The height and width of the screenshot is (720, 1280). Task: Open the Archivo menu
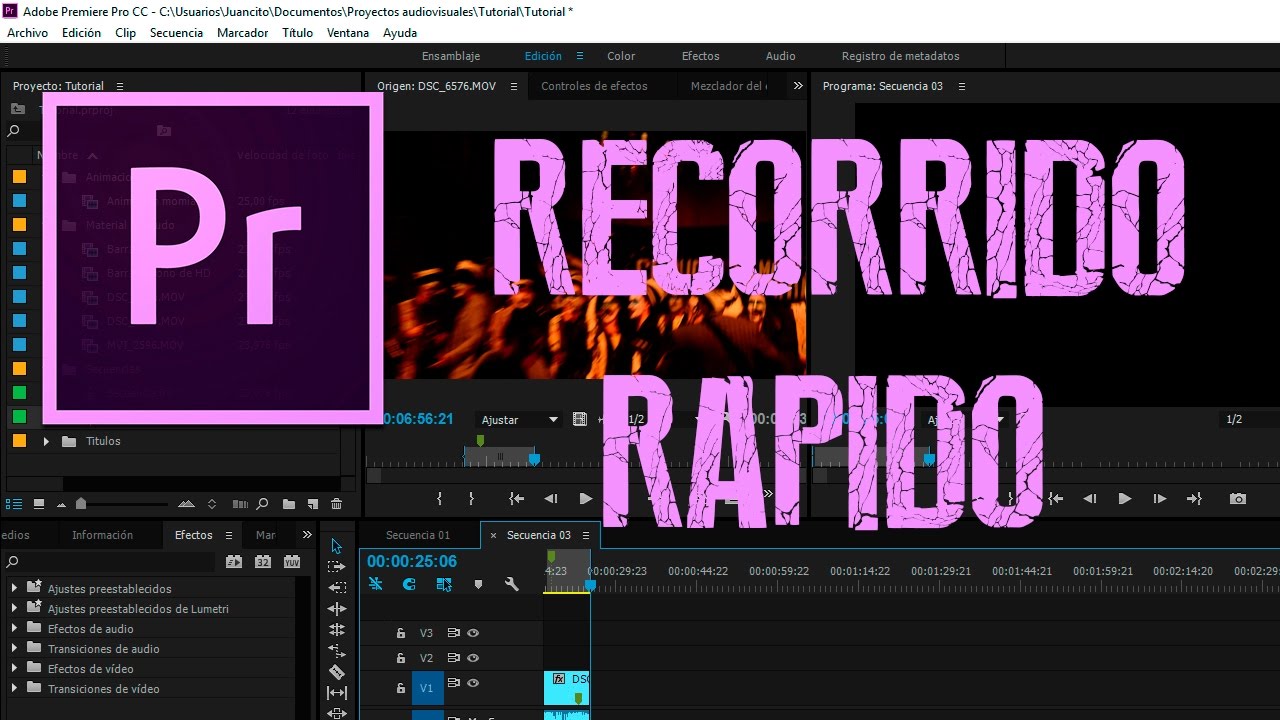pyautogui.click(x=27, y=33)
